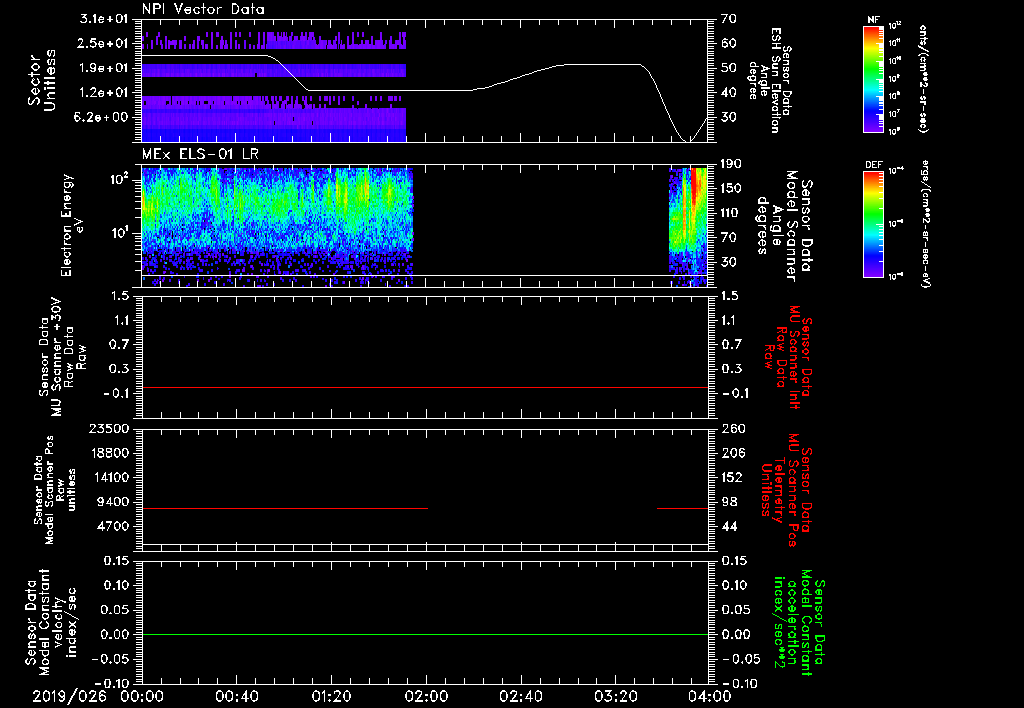Click the 00:40 time axis label
1024x708 pixels.
236,696
